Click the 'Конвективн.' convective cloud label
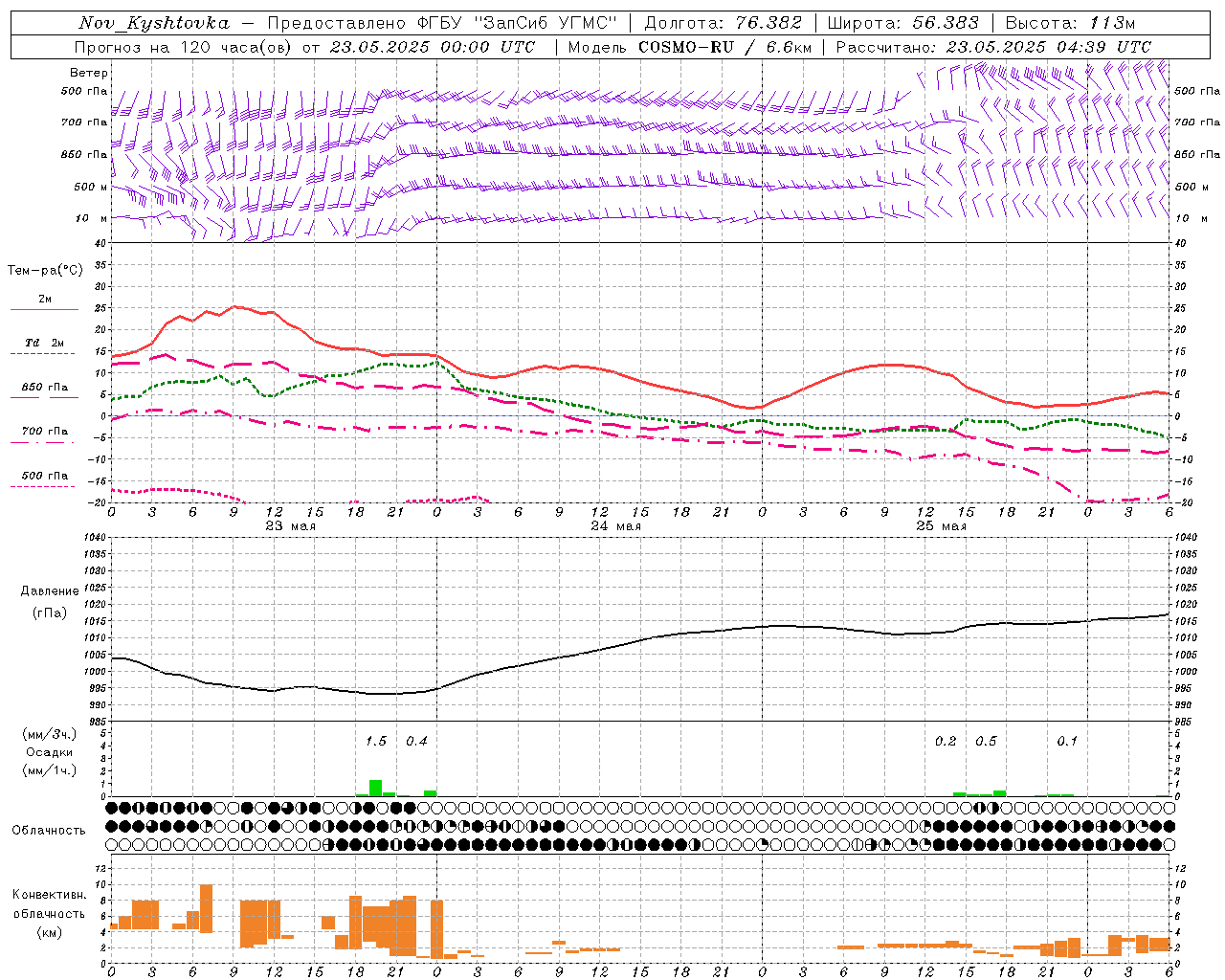Screen dimensions: 1225x980 50,895
